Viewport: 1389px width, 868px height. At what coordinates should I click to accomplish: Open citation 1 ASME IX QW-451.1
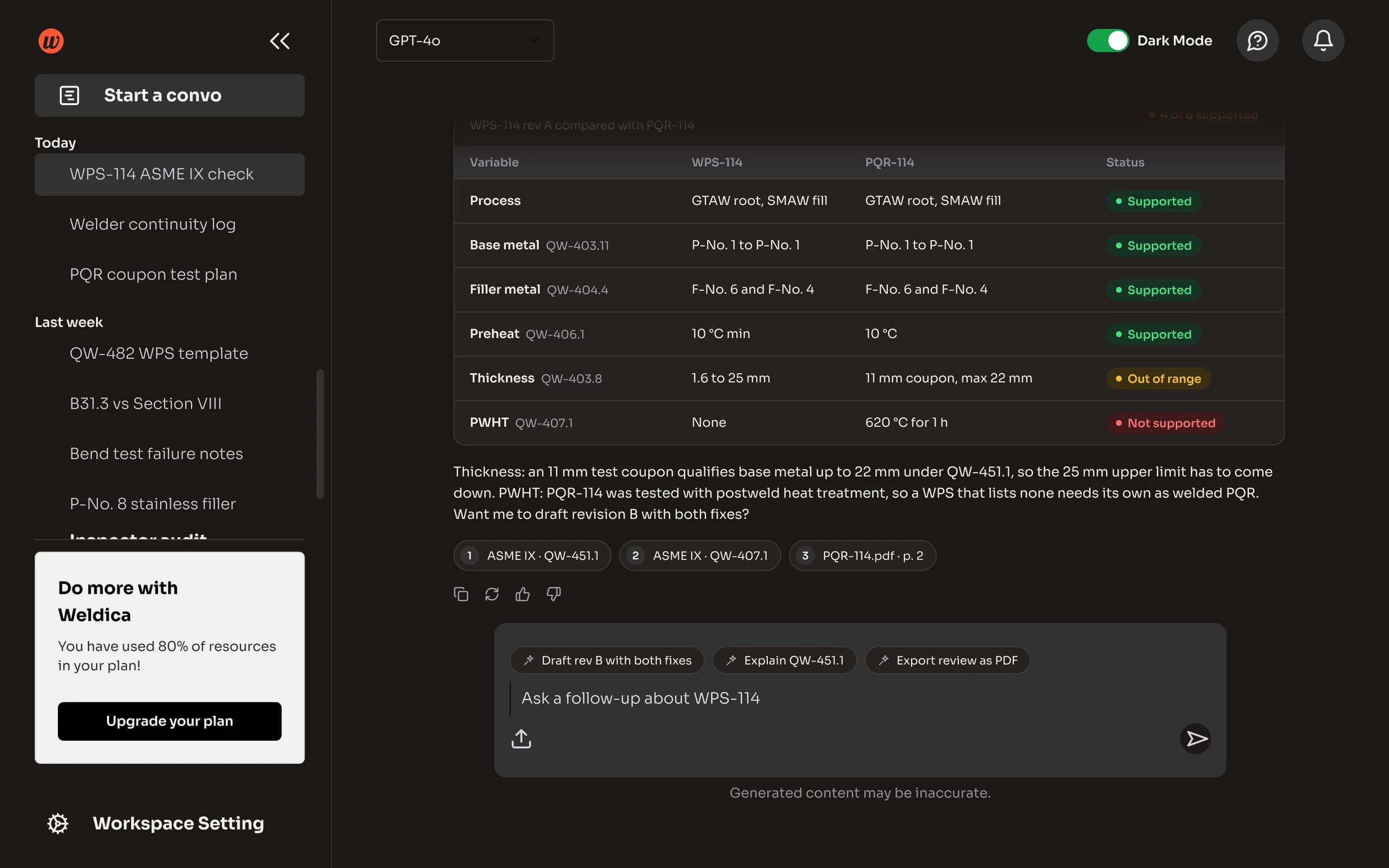[x=532, y=556]
